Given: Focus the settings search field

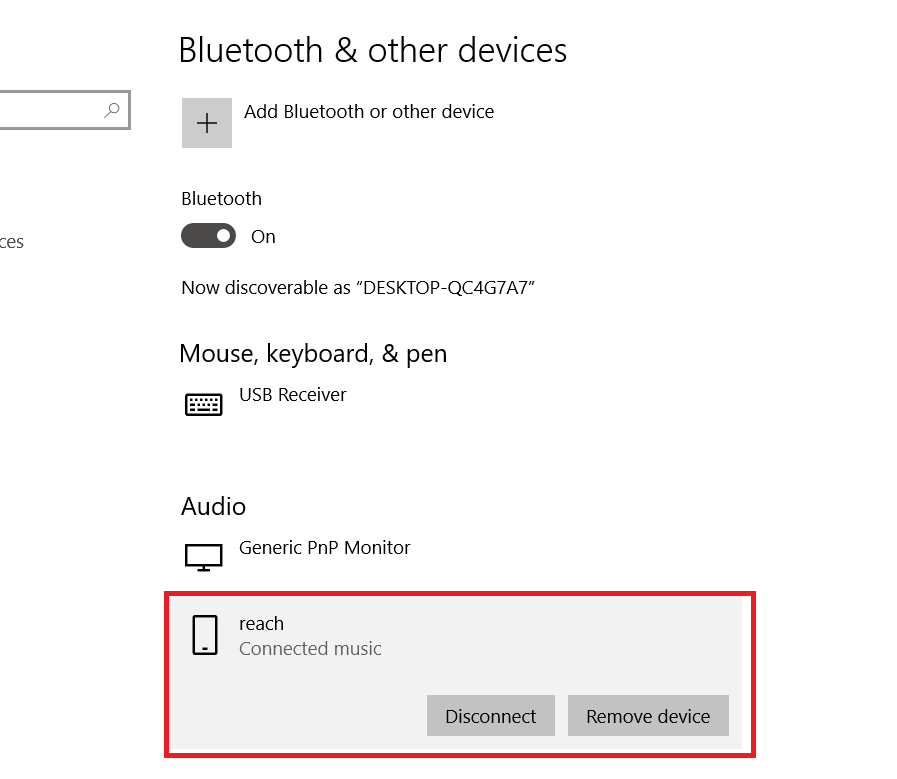Looking at the screenshot, I should (65, 110).
